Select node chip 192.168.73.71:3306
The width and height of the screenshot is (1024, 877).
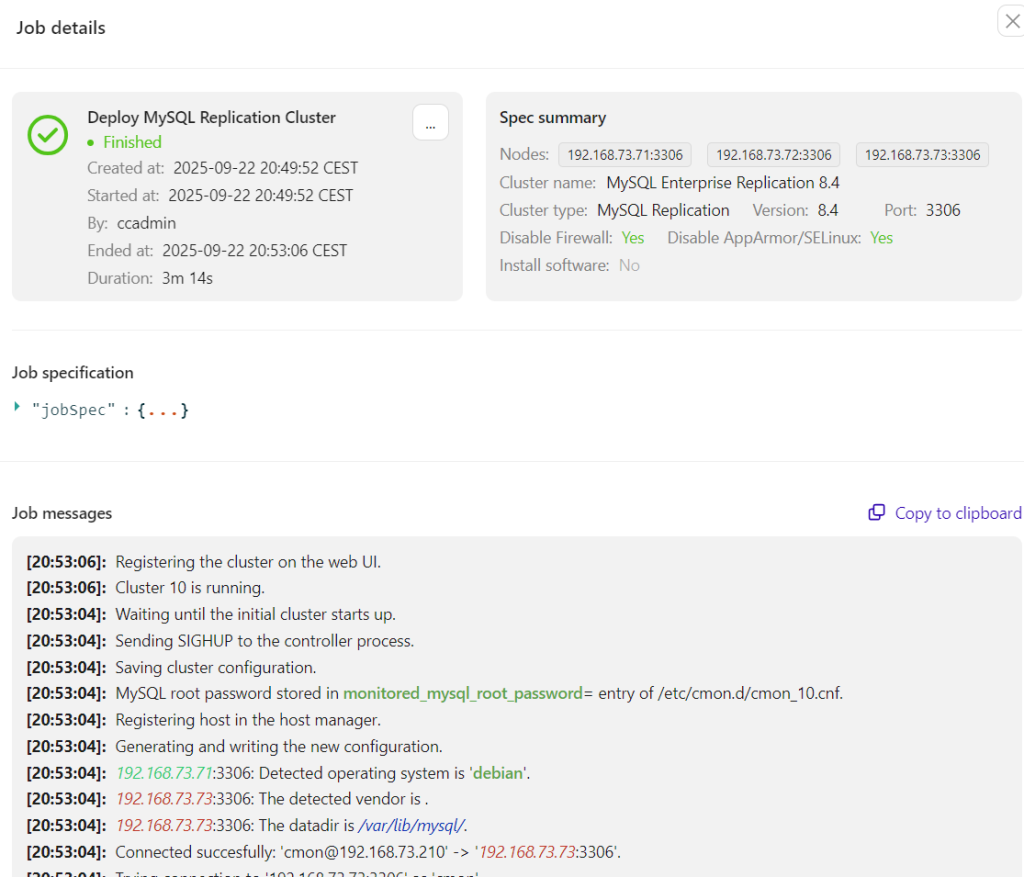tap(625, 155)
